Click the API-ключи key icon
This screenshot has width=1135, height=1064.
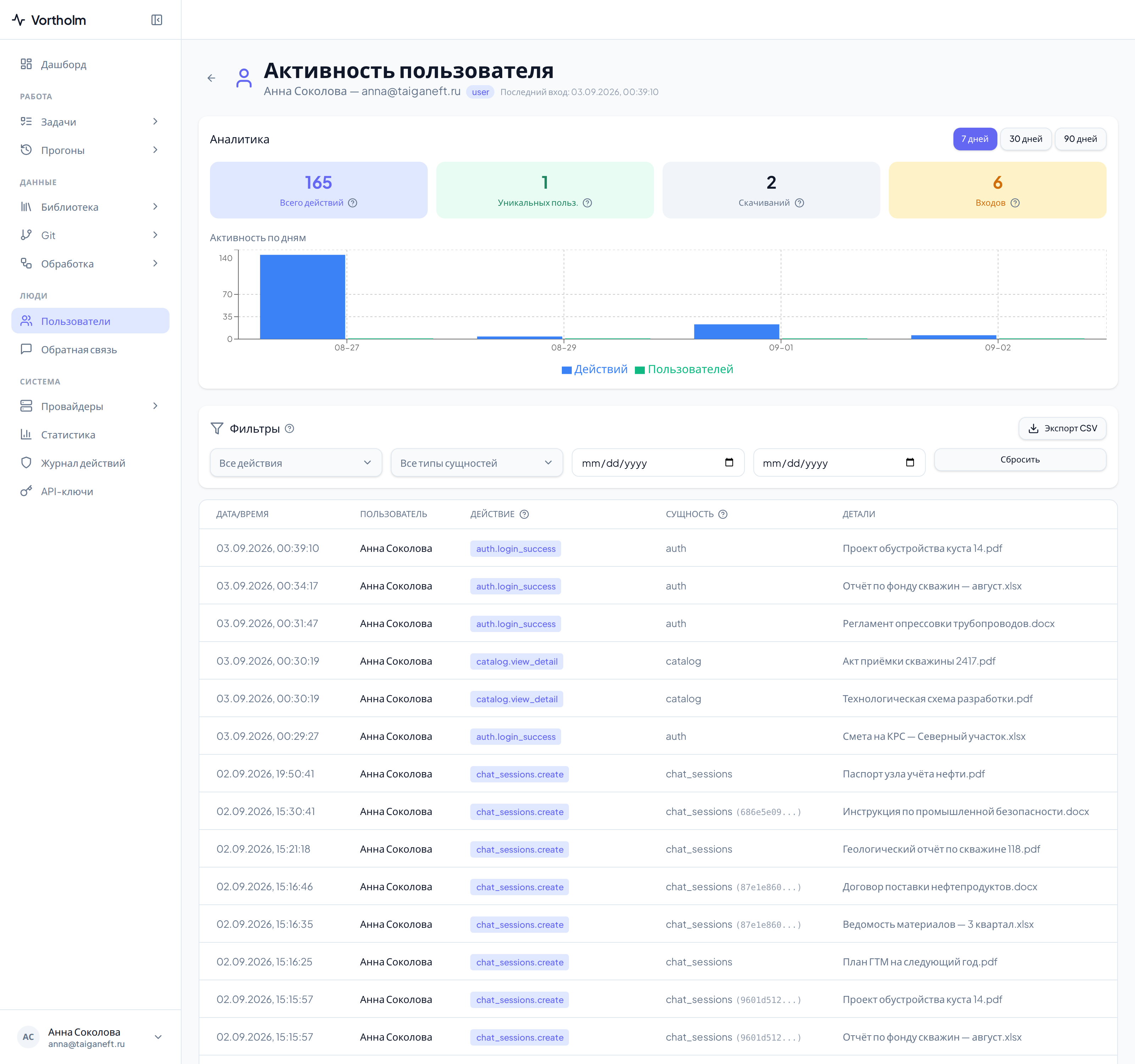click(26, 491)
